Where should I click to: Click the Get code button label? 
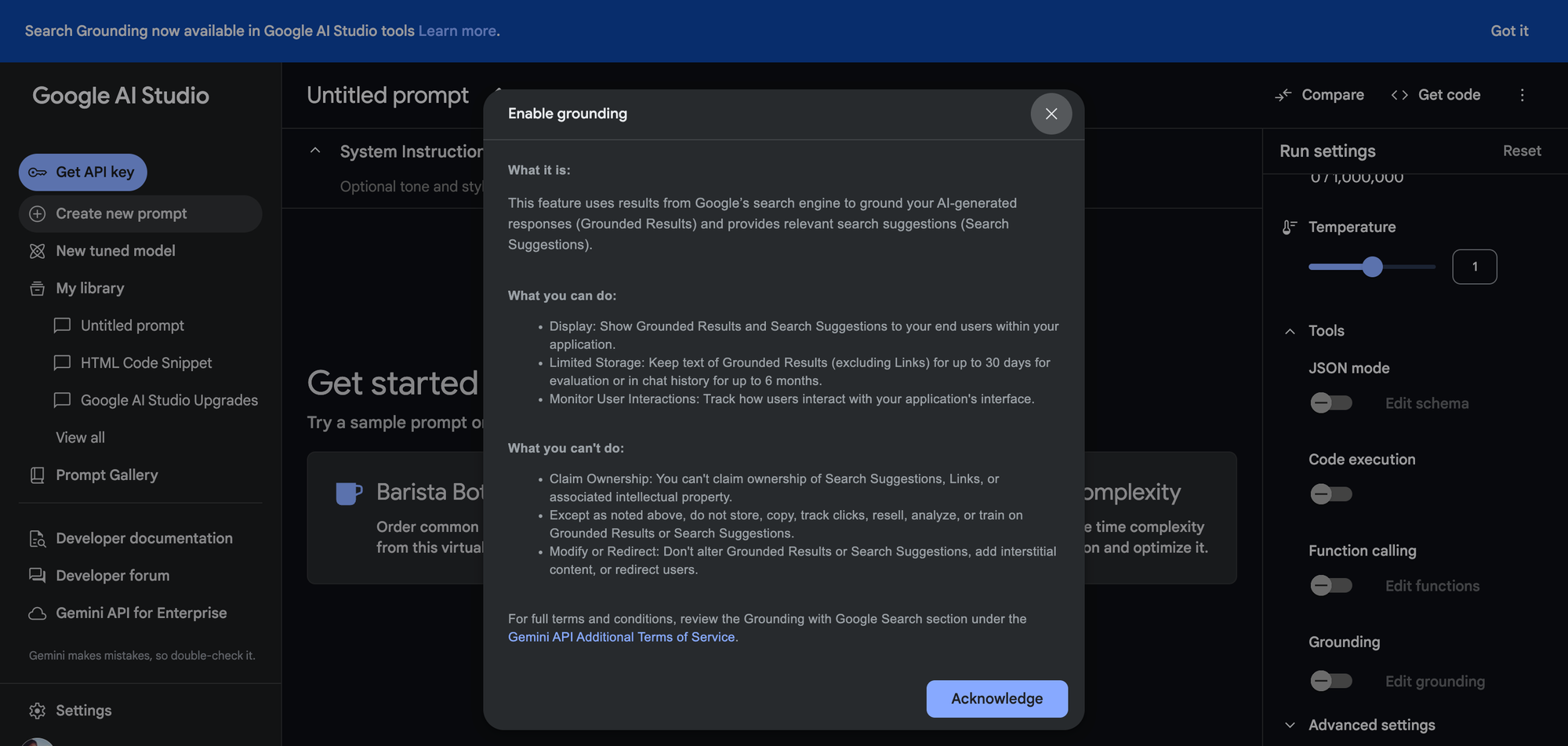[1449, 95]
